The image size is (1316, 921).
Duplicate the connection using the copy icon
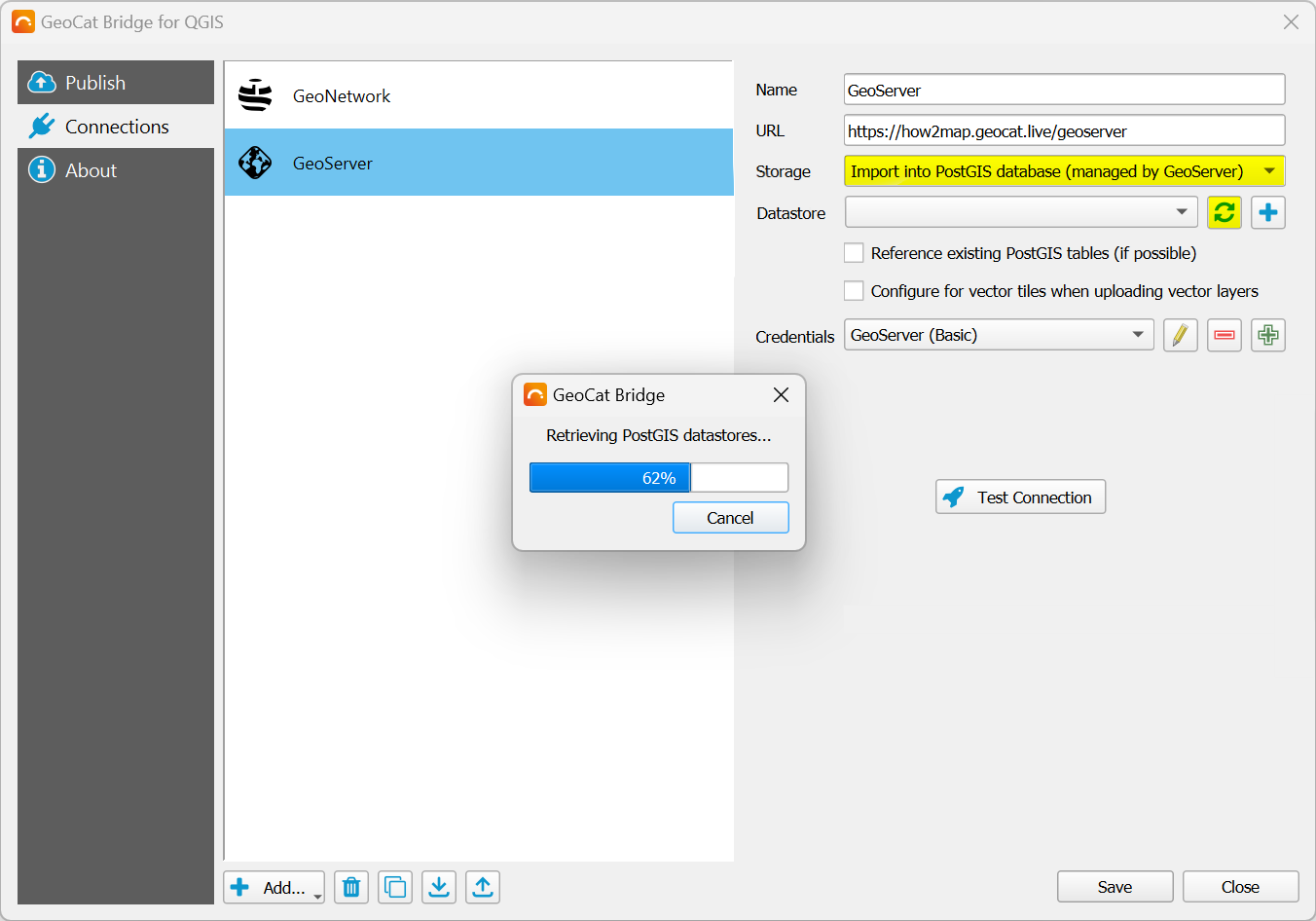[x=395, y=887]
